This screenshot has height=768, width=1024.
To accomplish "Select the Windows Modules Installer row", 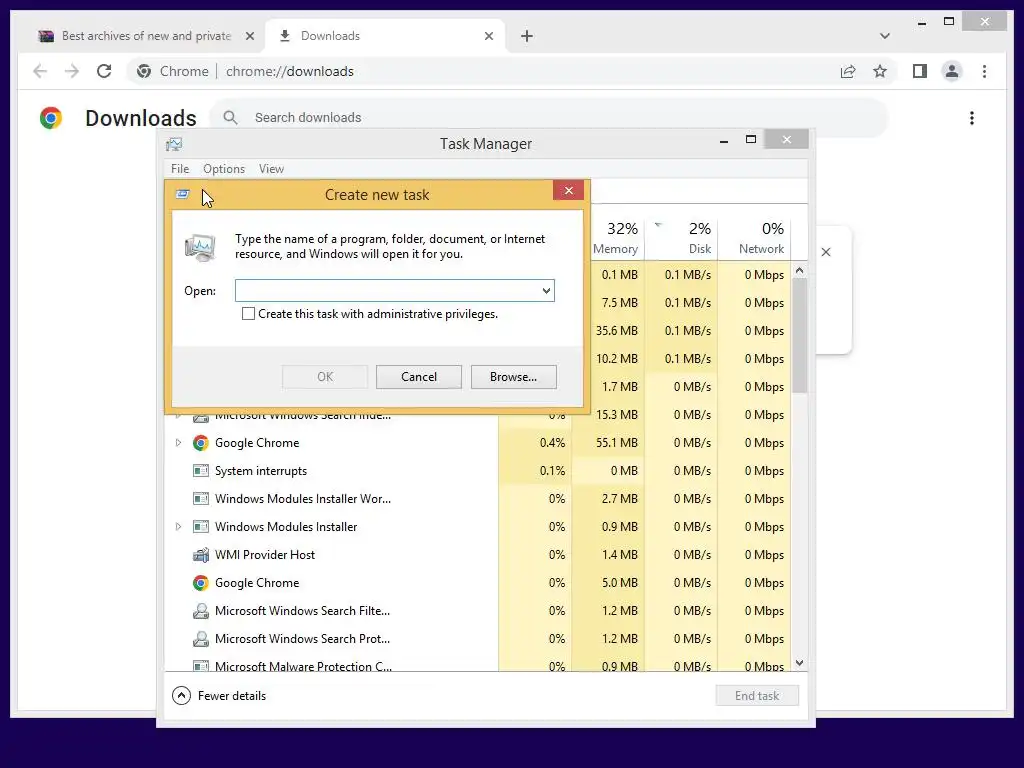I will click(x=478, y=526).
